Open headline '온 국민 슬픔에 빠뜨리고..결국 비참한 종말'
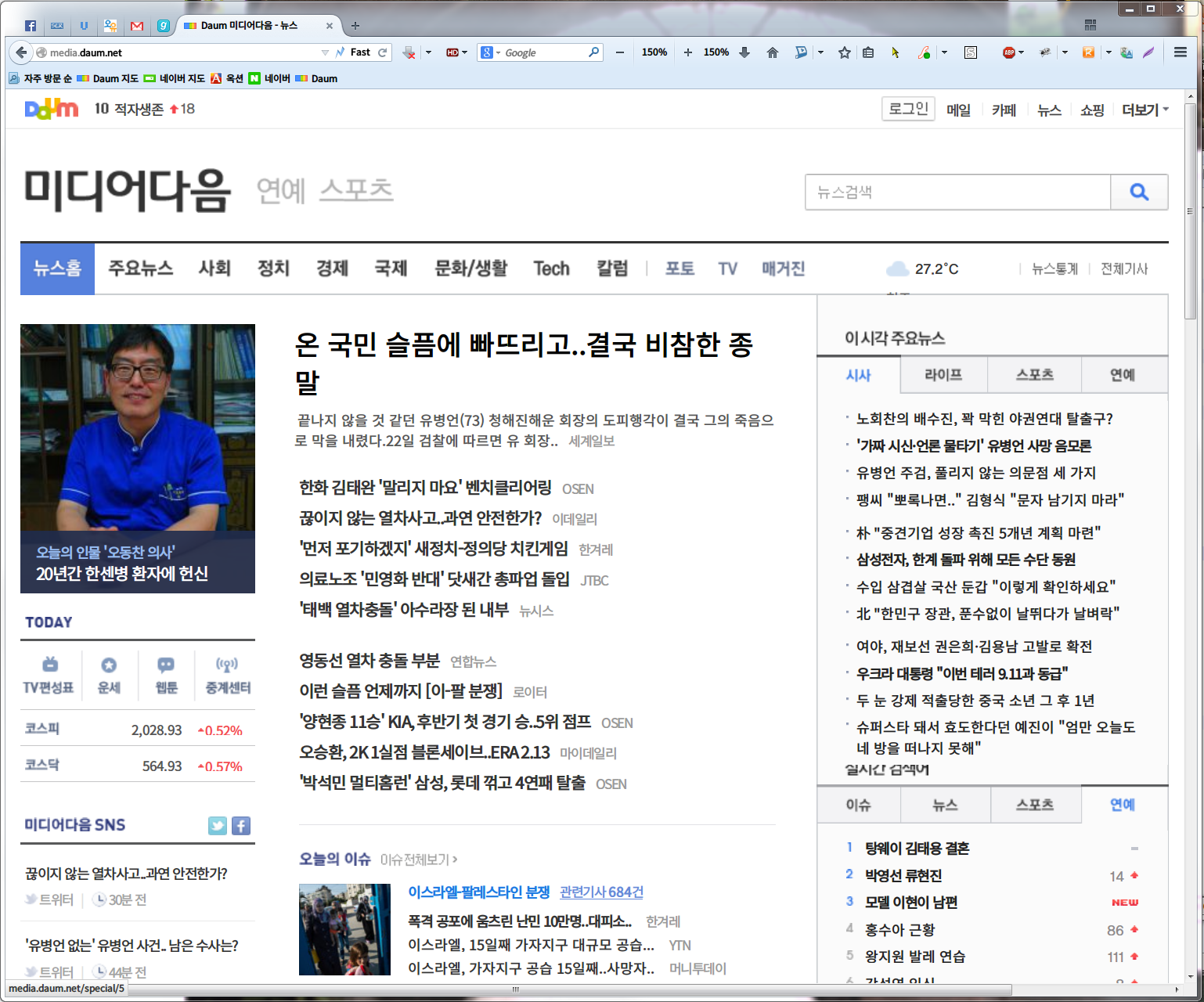This screenshot has width=1204, height=1002. (x=524, y=362)
